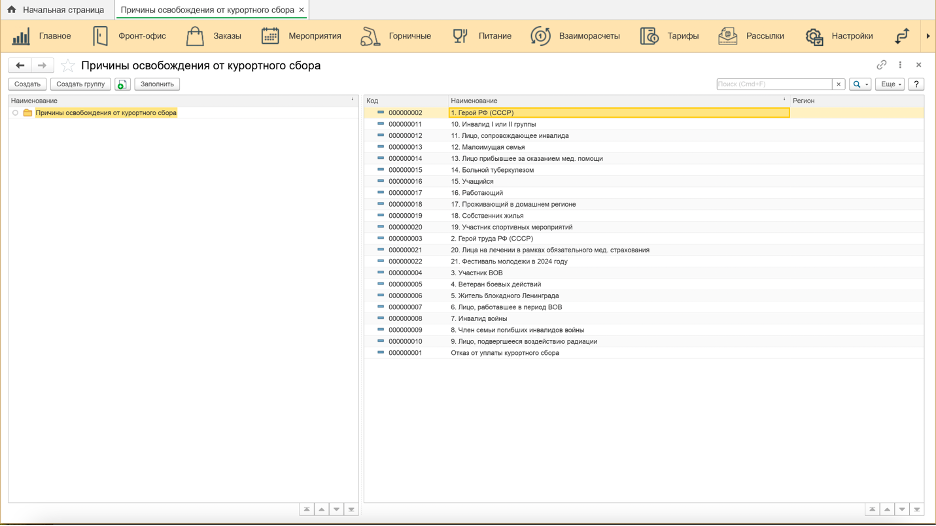Click the Взаиморасчеты coin icon
This screenshot has height=526, width=936.
pos(540,36)
